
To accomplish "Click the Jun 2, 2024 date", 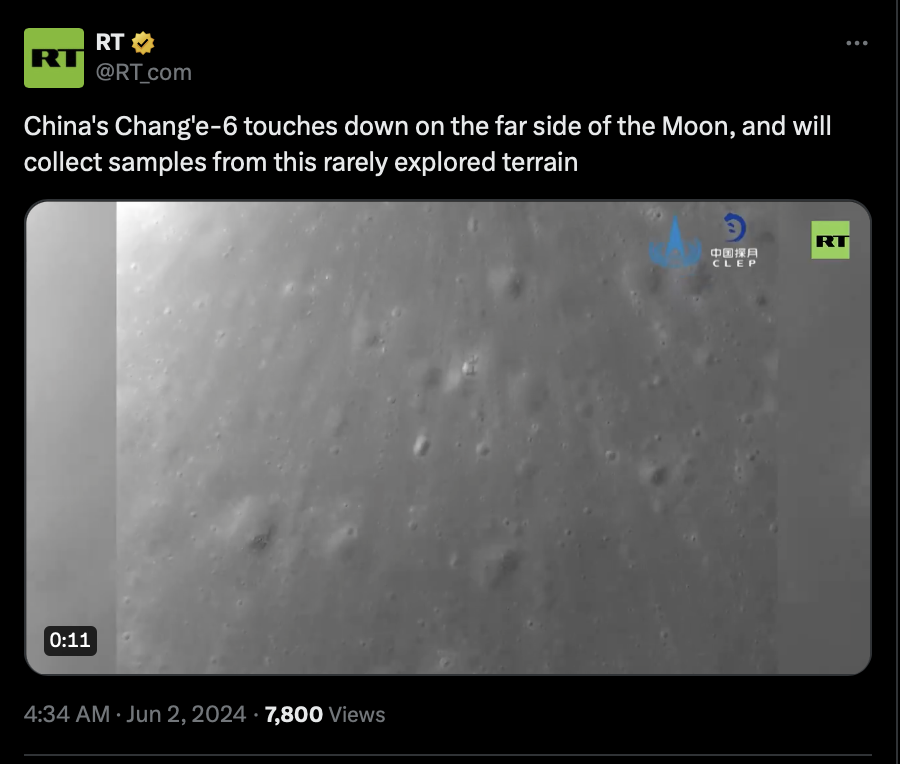I will pyautogui.click(x=186, y=714).
